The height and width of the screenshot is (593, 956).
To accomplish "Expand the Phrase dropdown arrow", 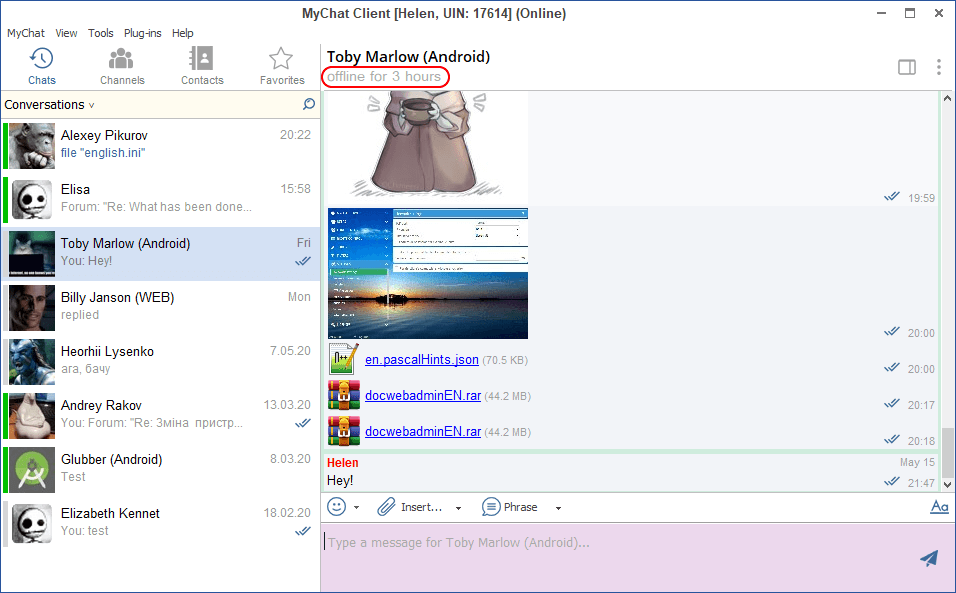I will [559, 508].
